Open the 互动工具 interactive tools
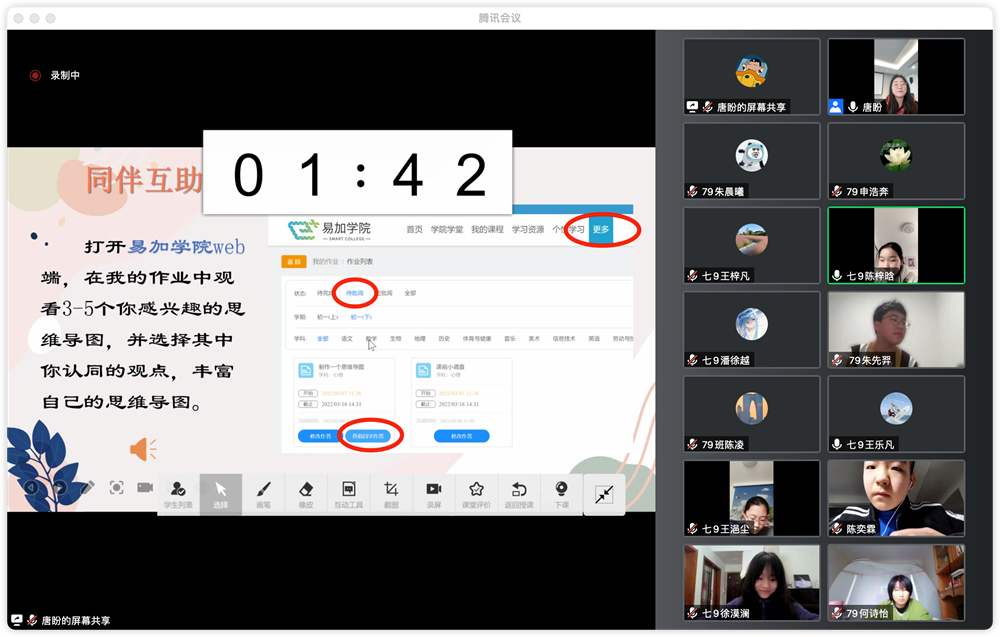Screen dimensions: 1000x637 tap(348, 494)
